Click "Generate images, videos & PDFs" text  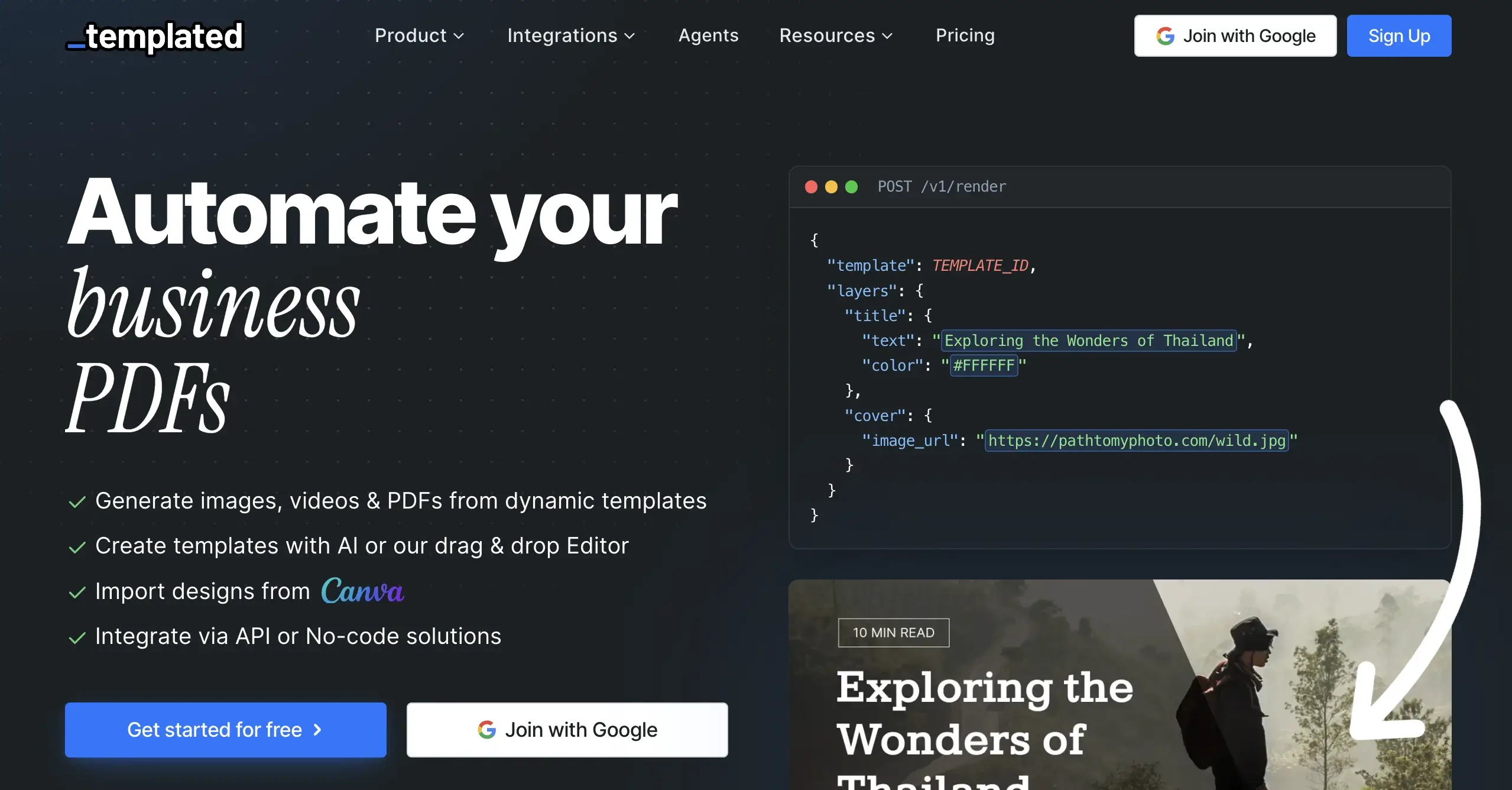click(268, 501)
